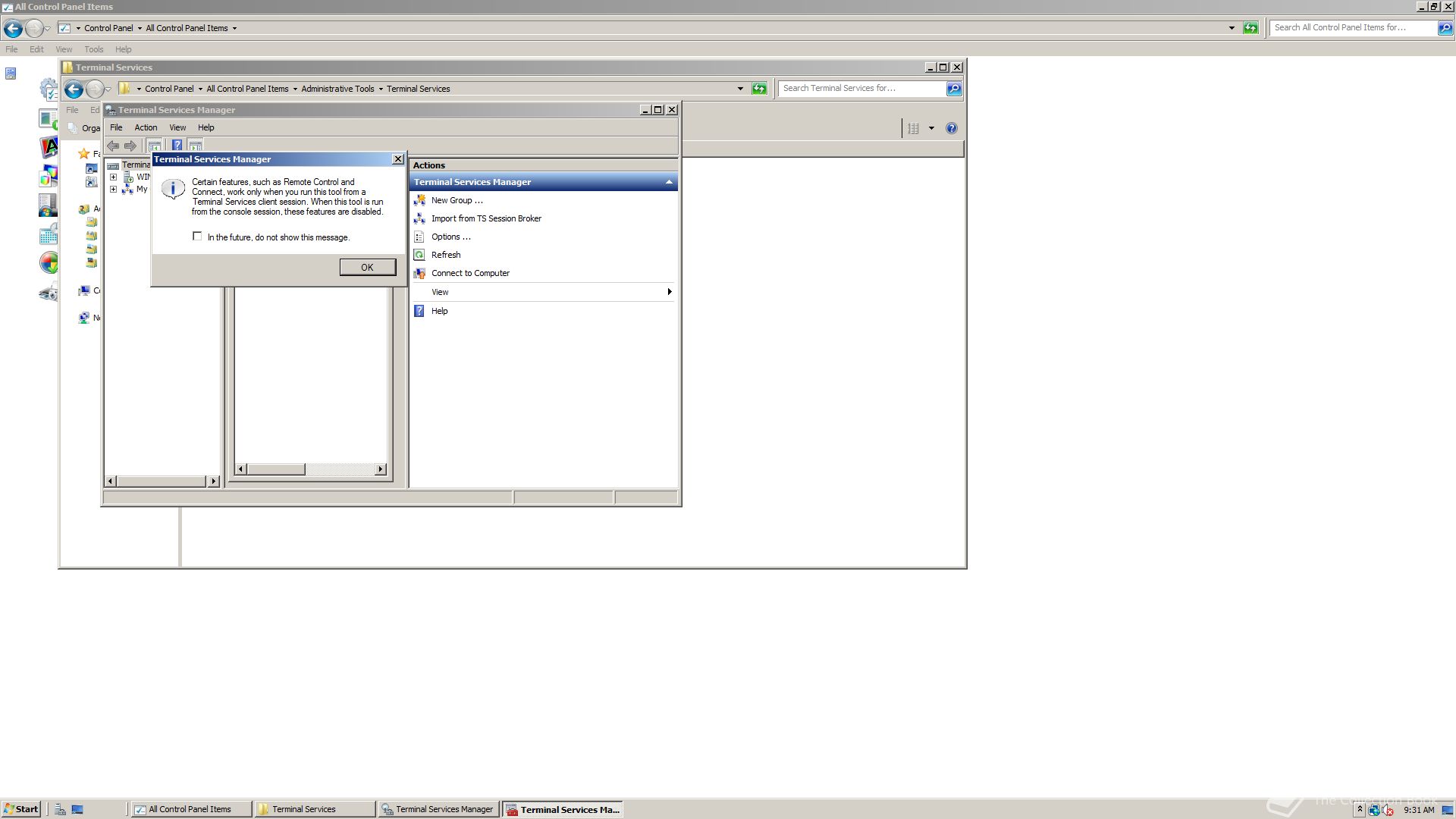Click middle pane horizontal scrollbar thumb
Viewport: 1456px width, 819px height.
pos(276,469)
